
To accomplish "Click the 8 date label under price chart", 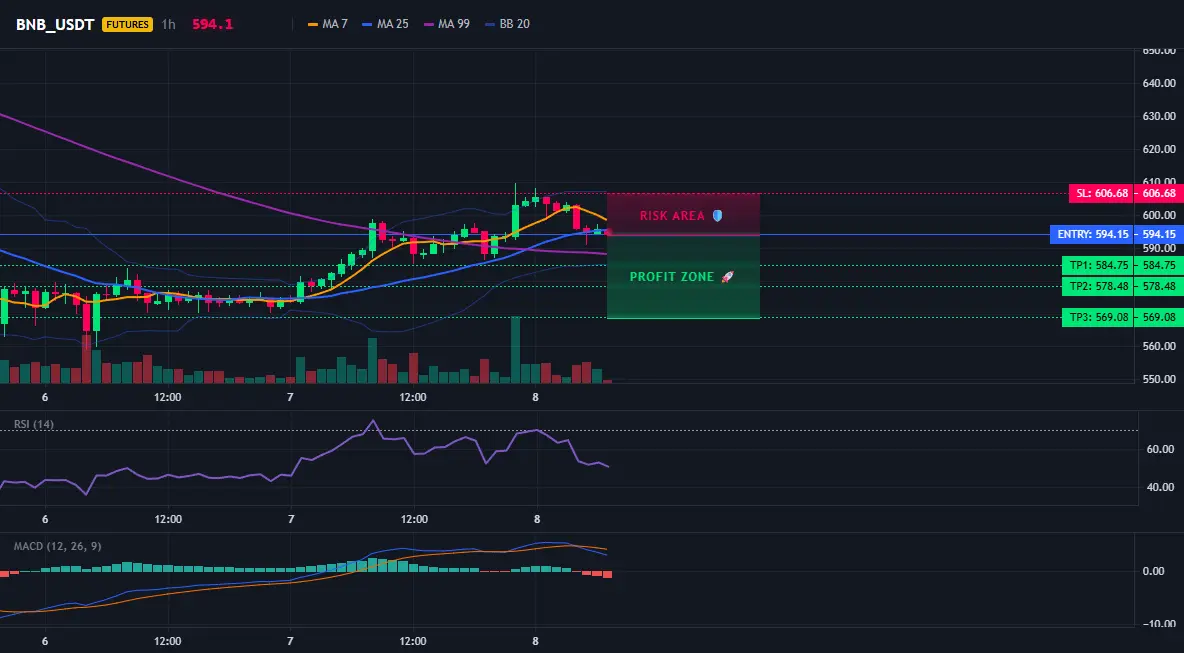I will point(535,397).
